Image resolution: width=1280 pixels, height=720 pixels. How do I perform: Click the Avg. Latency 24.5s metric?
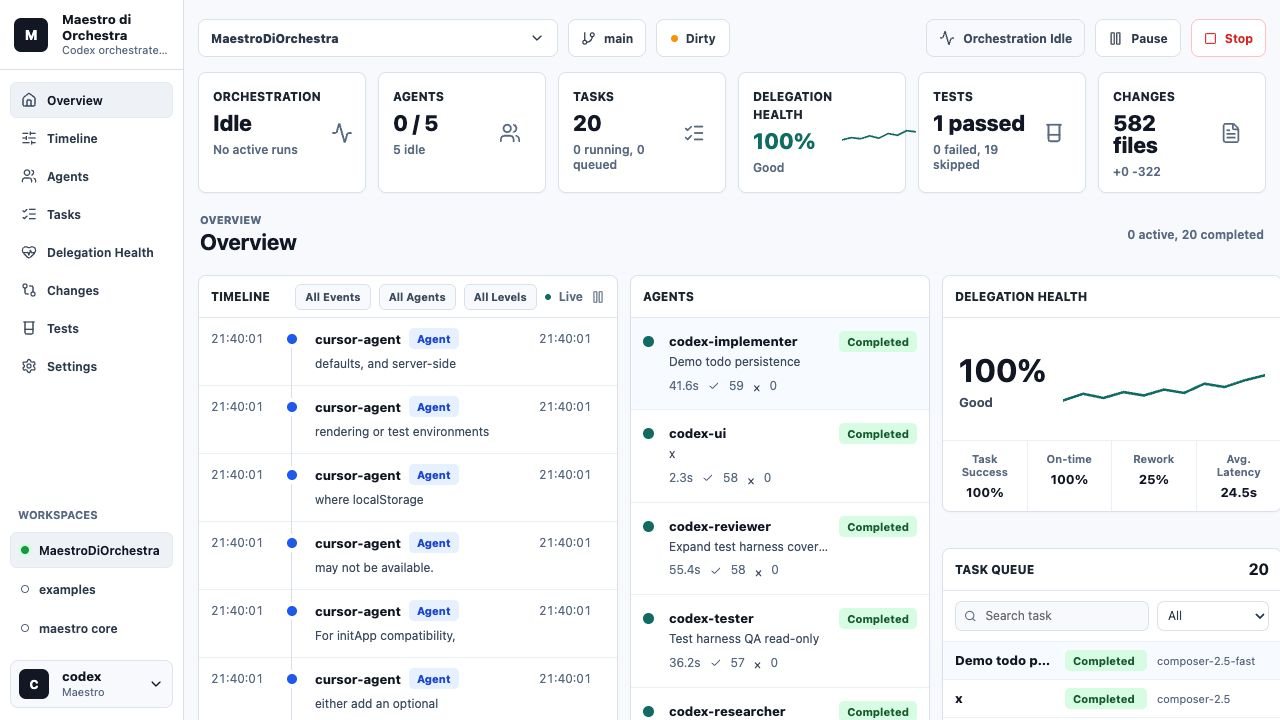tap(1238, 476)
